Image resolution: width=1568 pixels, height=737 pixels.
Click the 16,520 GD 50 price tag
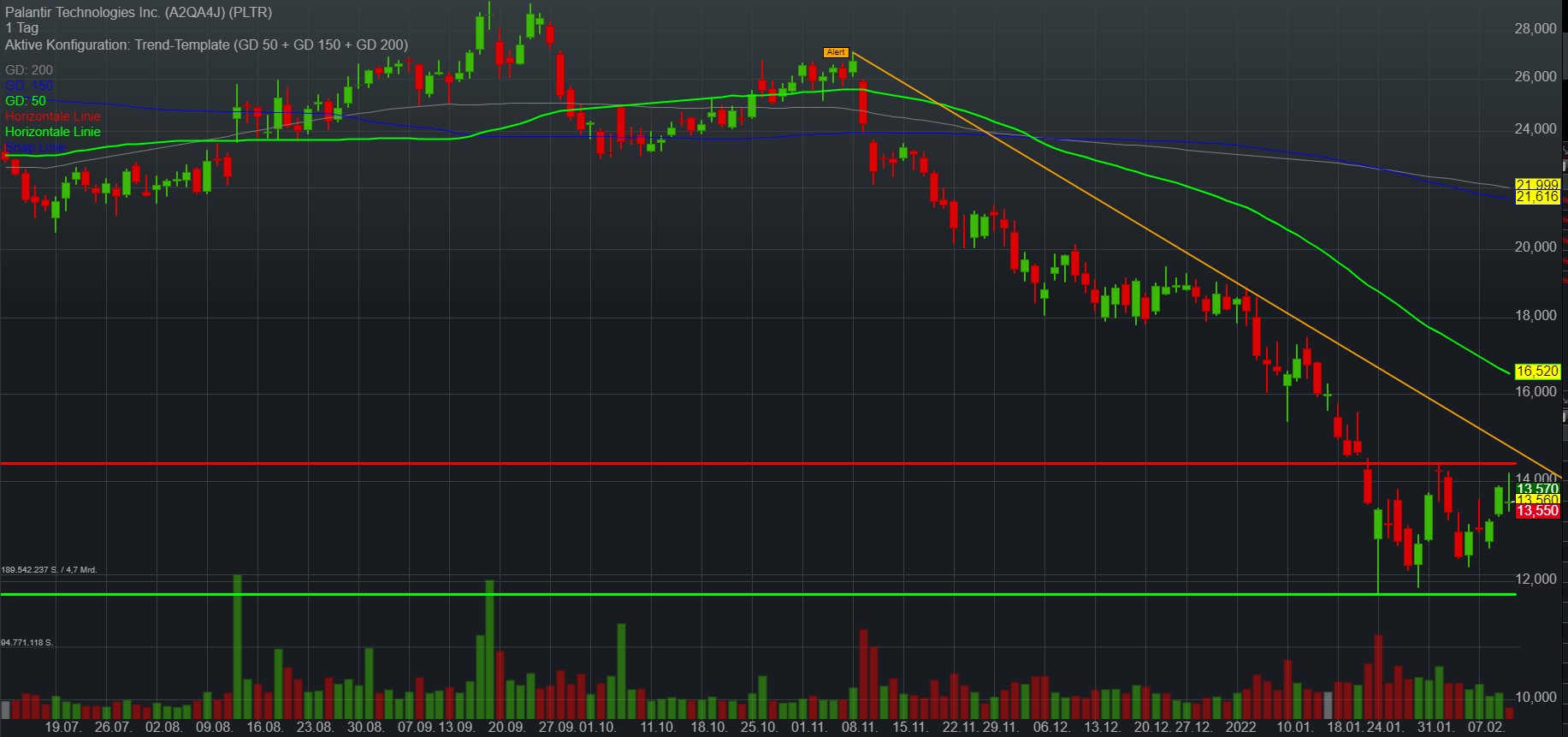point(1537,371)
